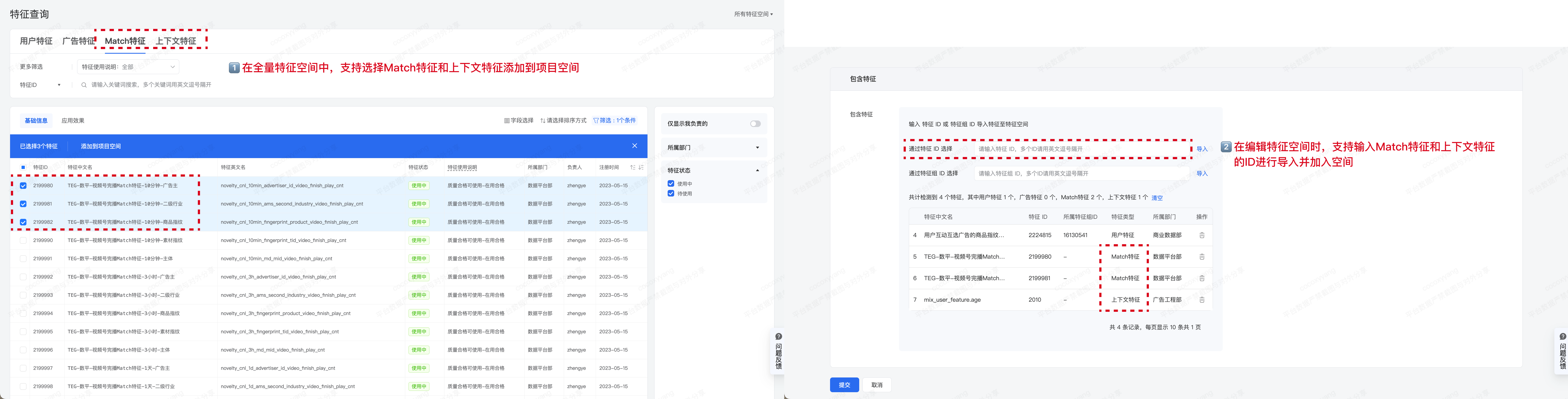Viewport: 1568px width, 399px height.
Task: Switch to 应用效果 tab
Action: (73, 121)
